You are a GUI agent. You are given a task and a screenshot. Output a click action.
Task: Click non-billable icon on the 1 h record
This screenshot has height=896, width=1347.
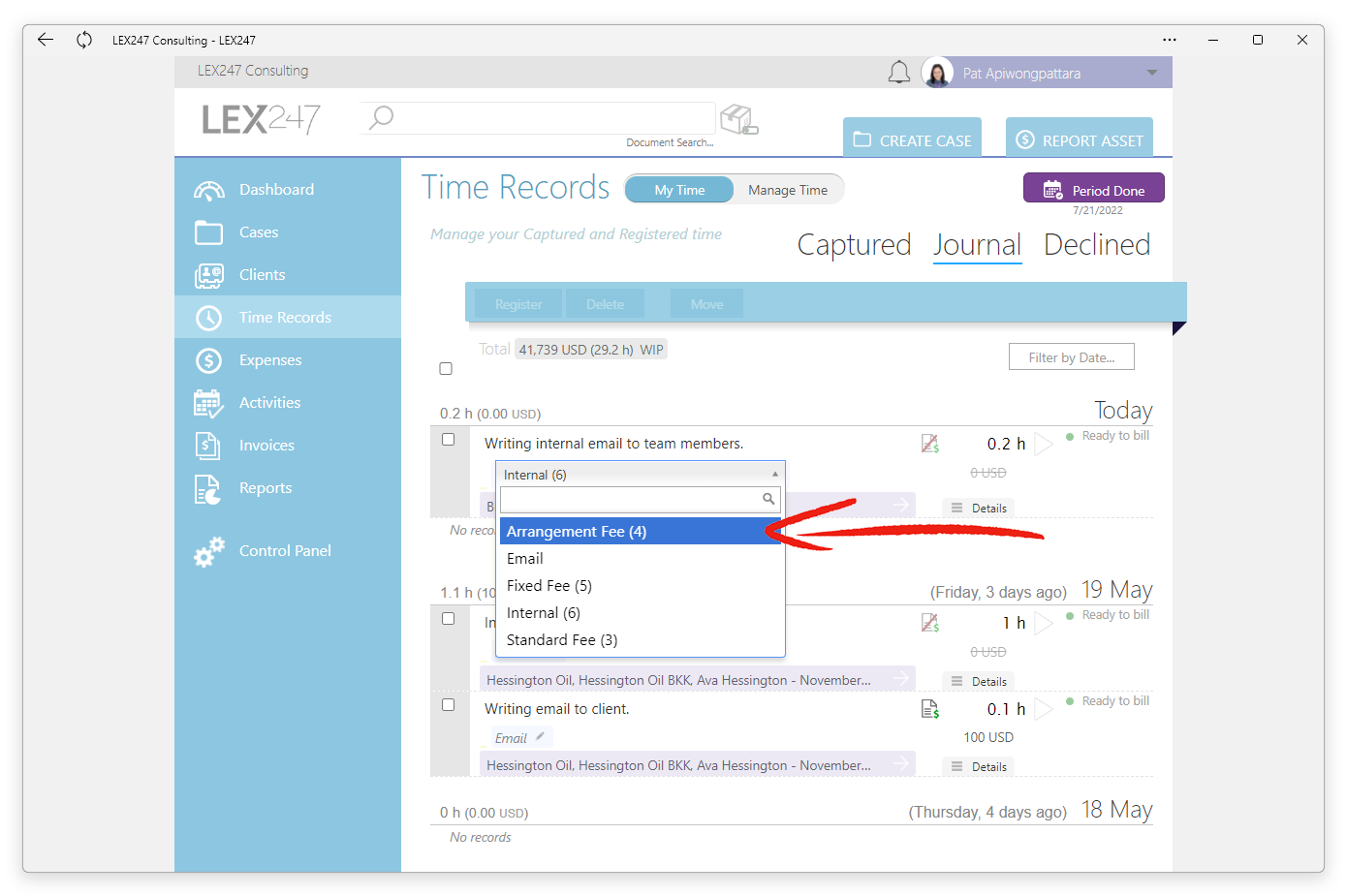click(x=930, y=623)
